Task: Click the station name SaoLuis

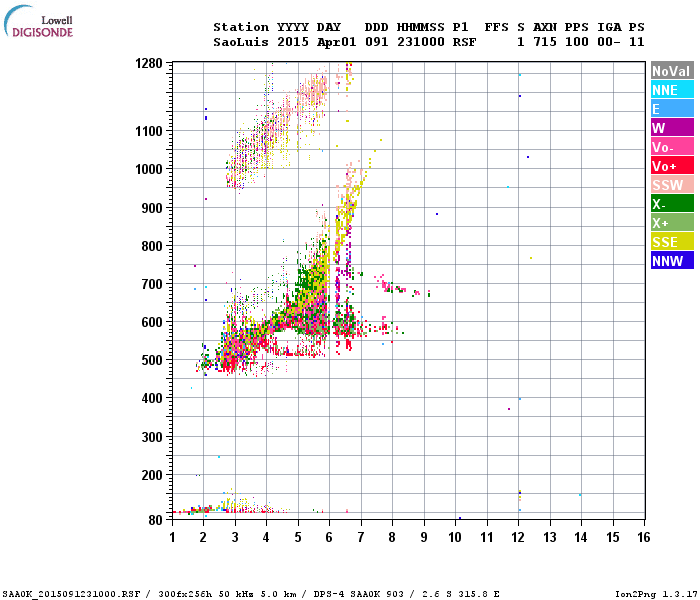Action: point(241,42)
